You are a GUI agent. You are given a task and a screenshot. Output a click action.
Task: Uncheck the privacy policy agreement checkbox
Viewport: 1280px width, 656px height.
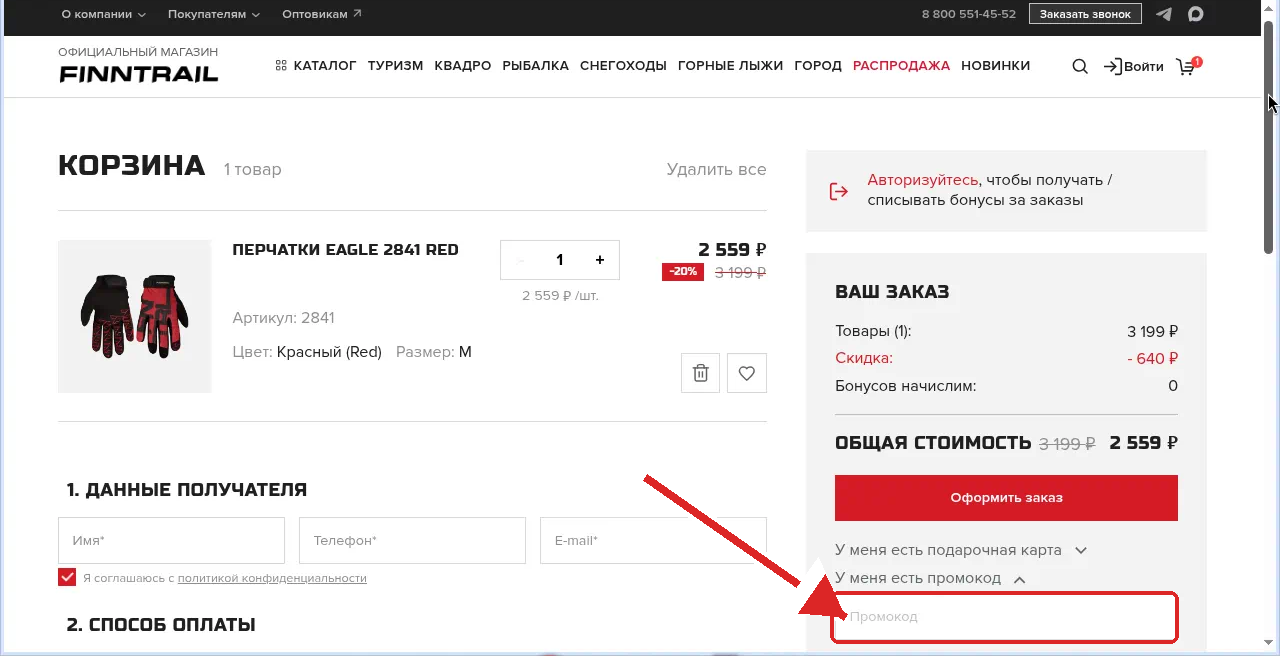click(67, 577)
